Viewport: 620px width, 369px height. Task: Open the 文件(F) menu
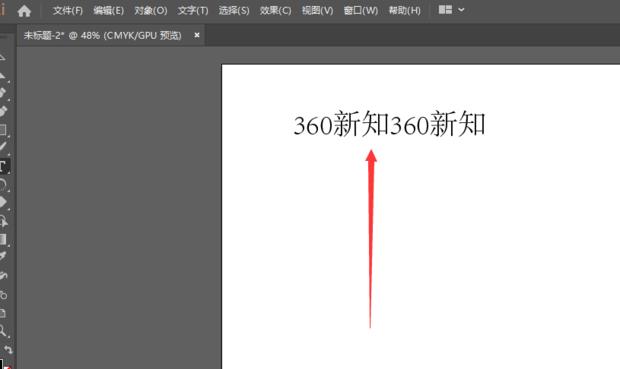[x=68, y=11]
